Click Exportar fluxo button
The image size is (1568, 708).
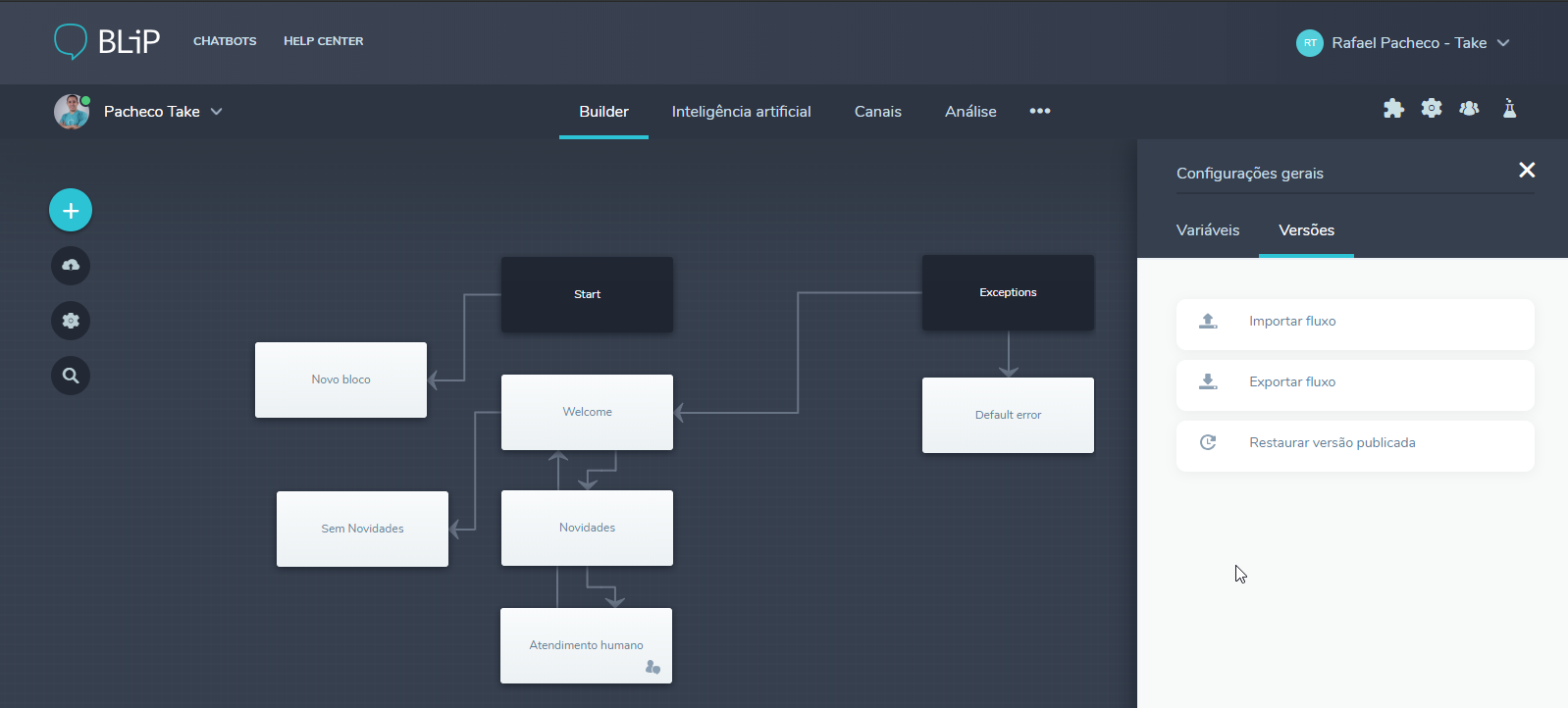pyautogui.click(x=1355, y=385)
